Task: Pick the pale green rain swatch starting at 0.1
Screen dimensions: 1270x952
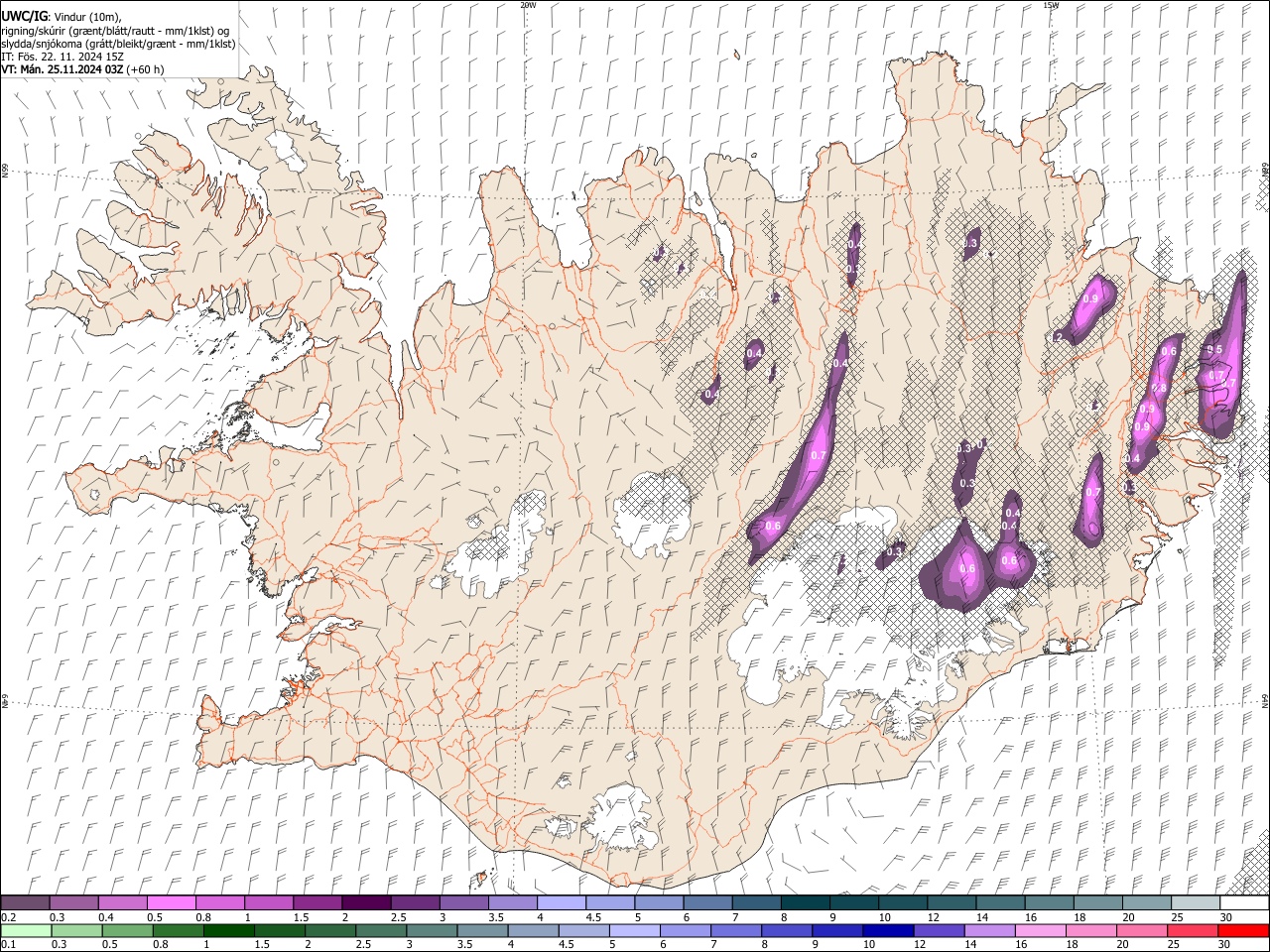Action: point(27,931)
